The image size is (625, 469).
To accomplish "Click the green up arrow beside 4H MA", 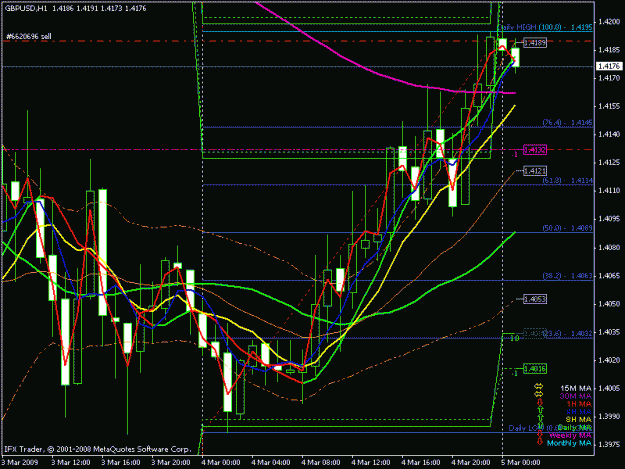I will (540, 411).
